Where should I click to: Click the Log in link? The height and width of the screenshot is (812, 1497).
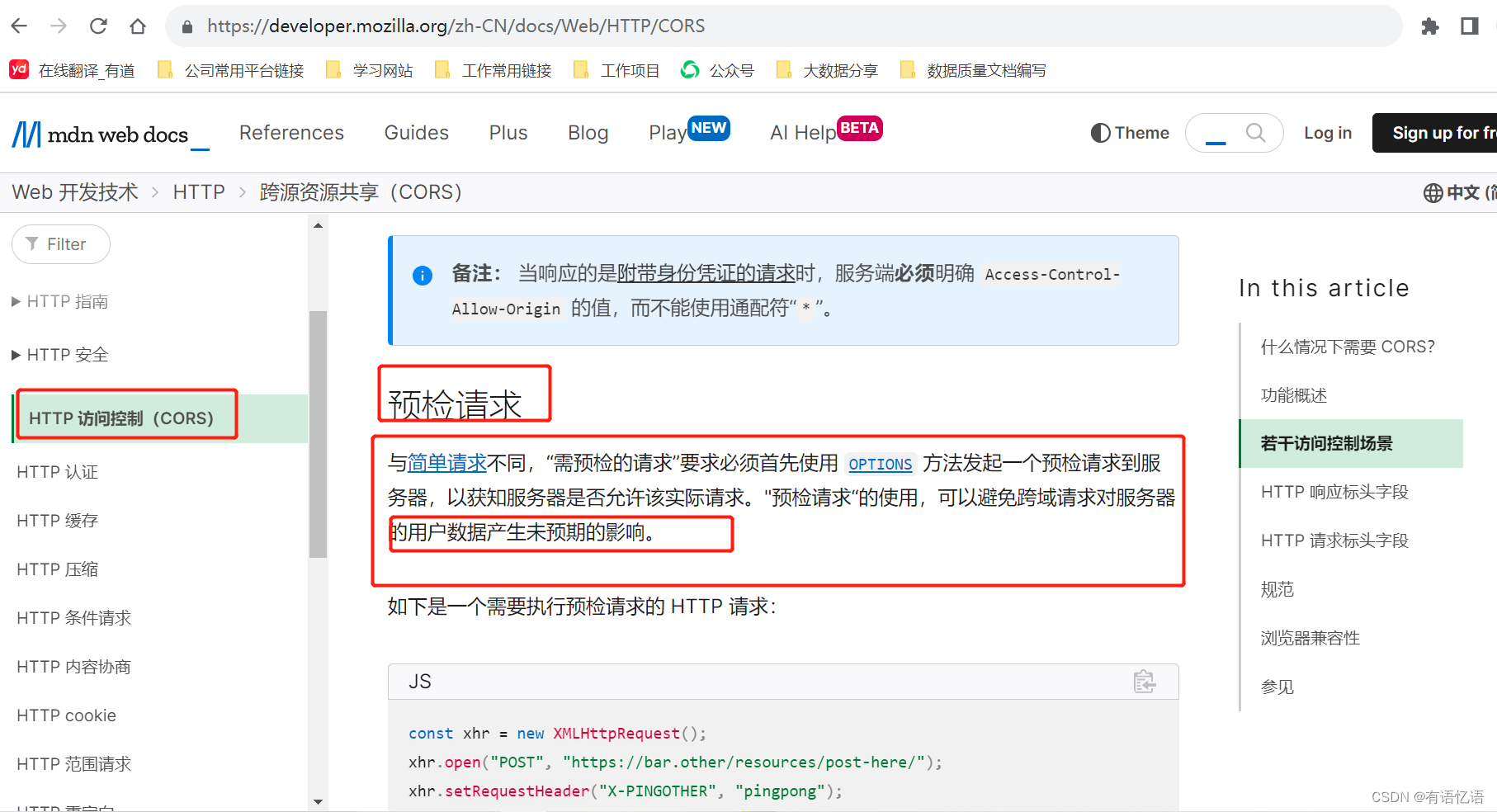1328,133
